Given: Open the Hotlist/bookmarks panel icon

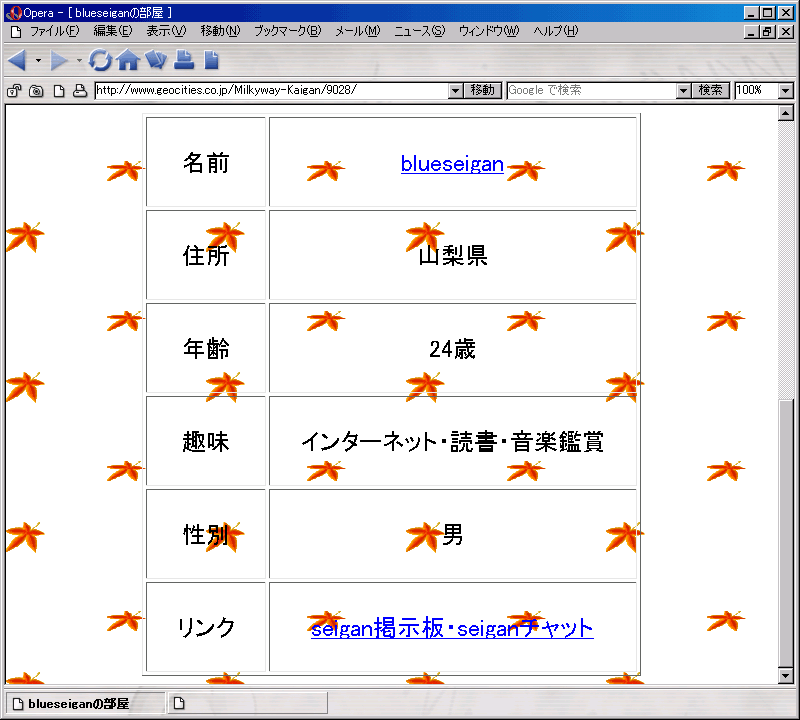Looking at the screenshot, I should pos(156,60).
